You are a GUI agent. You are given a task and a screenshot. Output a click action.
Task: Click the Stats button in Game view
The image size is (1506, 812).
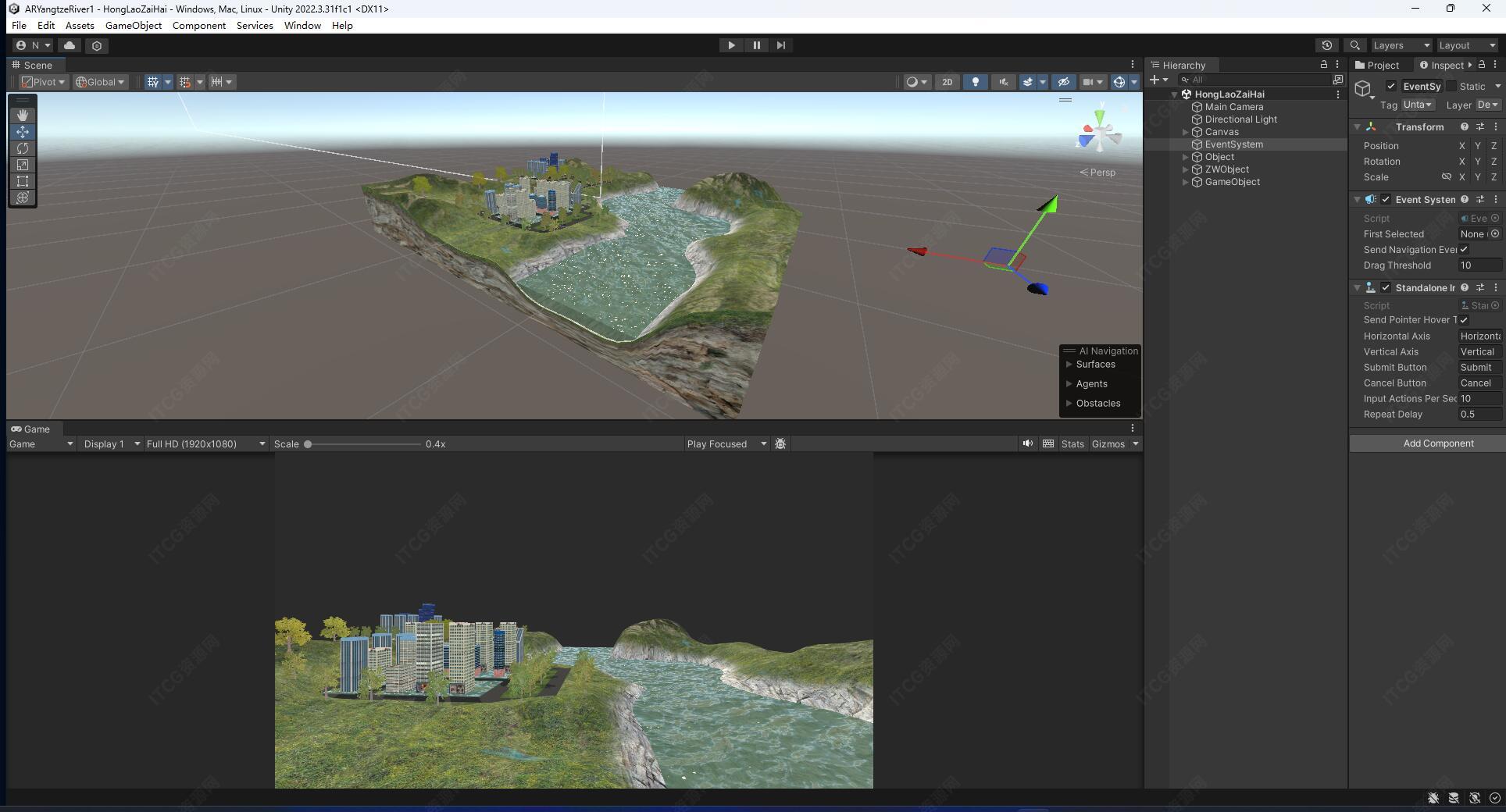(x=1072, y=444)
